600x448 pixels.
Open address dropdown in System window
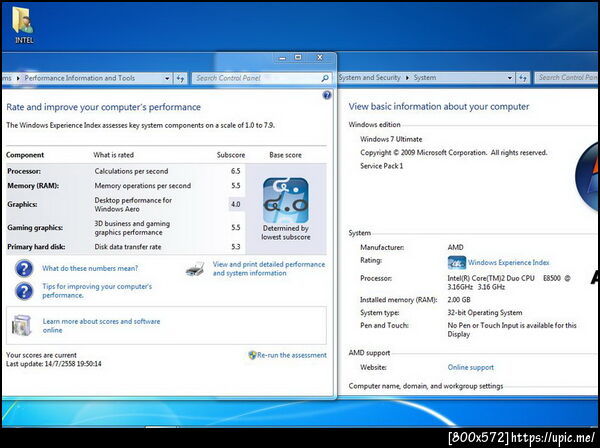(510, 78)
